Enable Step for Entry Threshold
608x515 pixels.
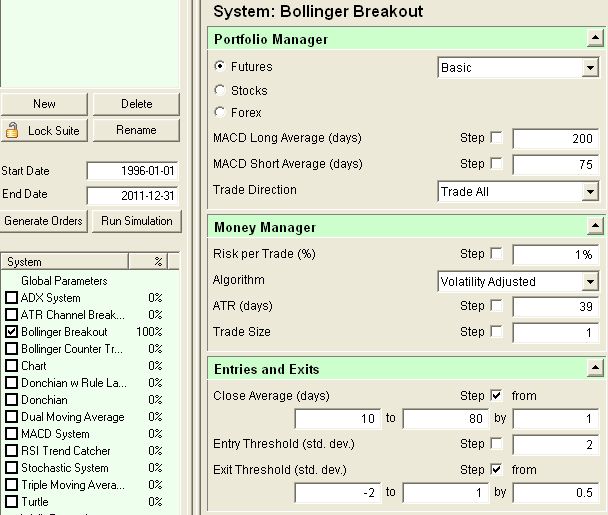click(x=496, y=443)
